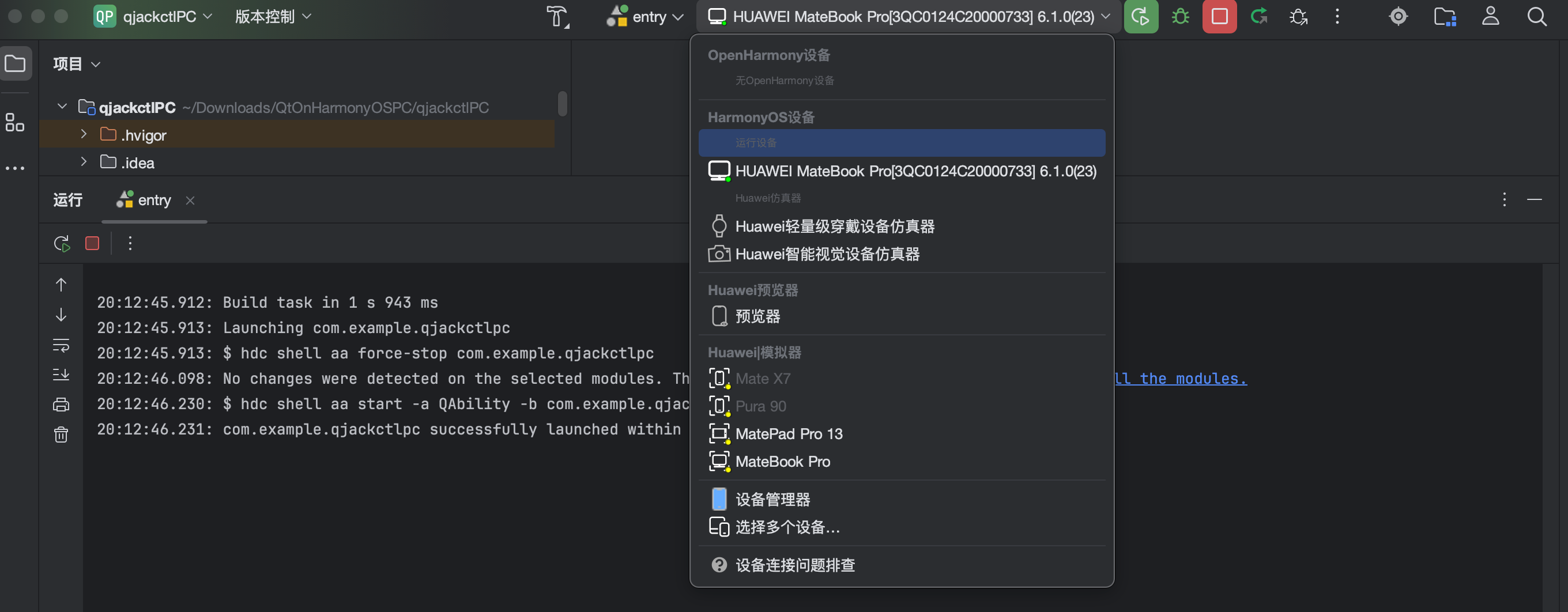Screen dimensions: 1568x612
Task: Open the 项目 view dropdown
Action: coord(77,64)
